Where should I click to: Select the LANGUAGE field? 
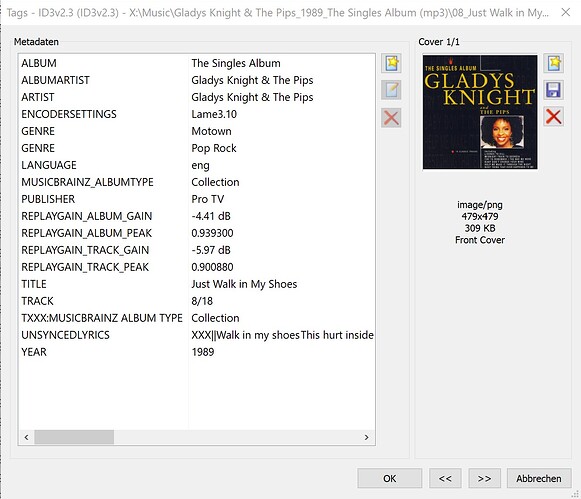(49, 165)
